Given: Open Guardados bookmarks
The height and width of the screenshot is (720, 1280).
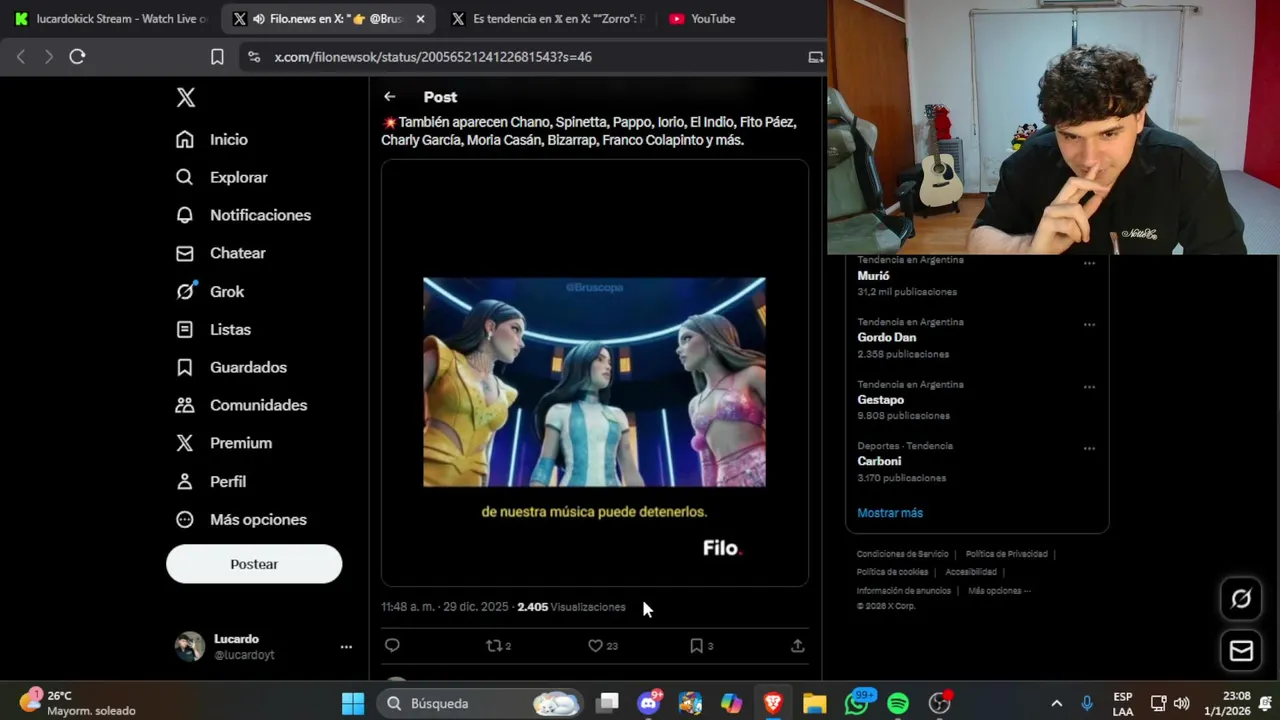Looking at the screenshot, I should [x=231, y=367].
